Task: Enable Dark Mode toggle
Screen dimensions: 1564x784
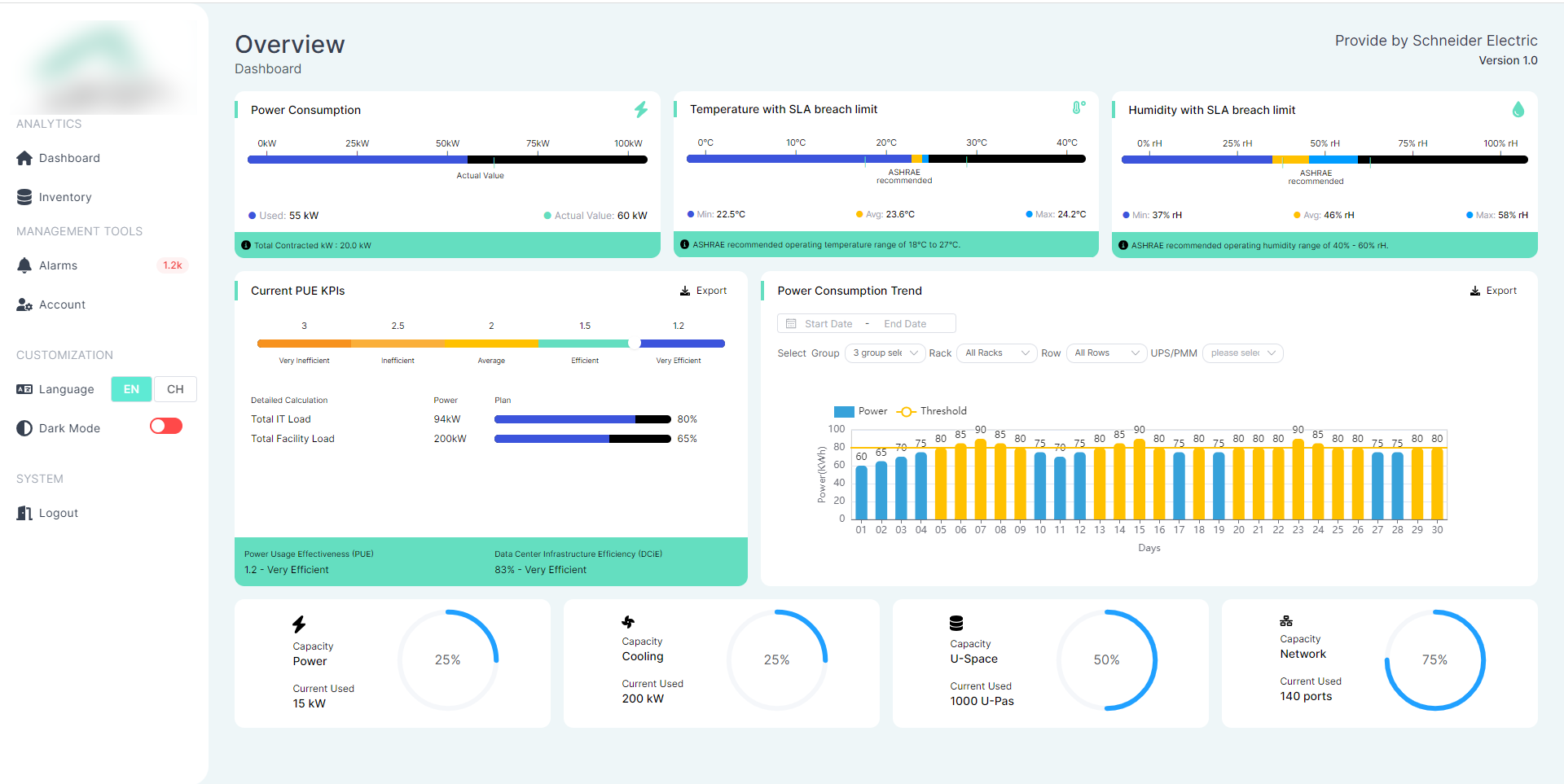Action: 165,426
